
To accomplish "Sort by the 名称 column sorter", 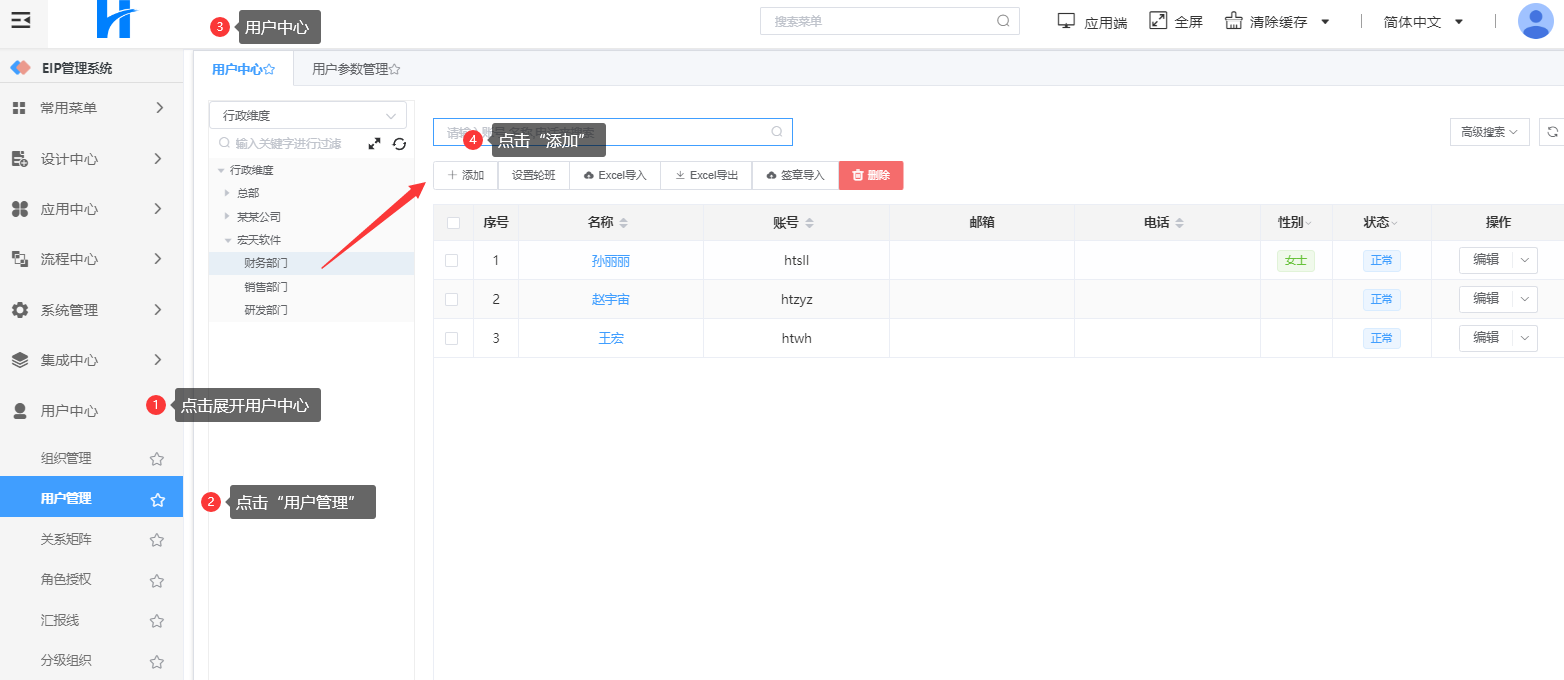I will coord(624,223).
